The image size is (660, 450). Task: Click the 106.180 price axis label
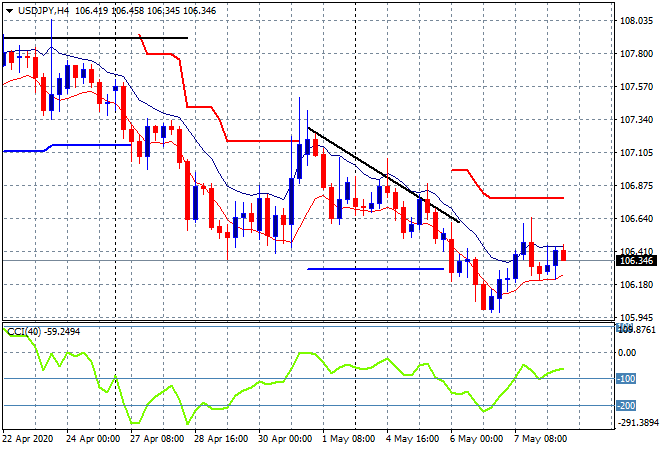[x=637, y=285]
